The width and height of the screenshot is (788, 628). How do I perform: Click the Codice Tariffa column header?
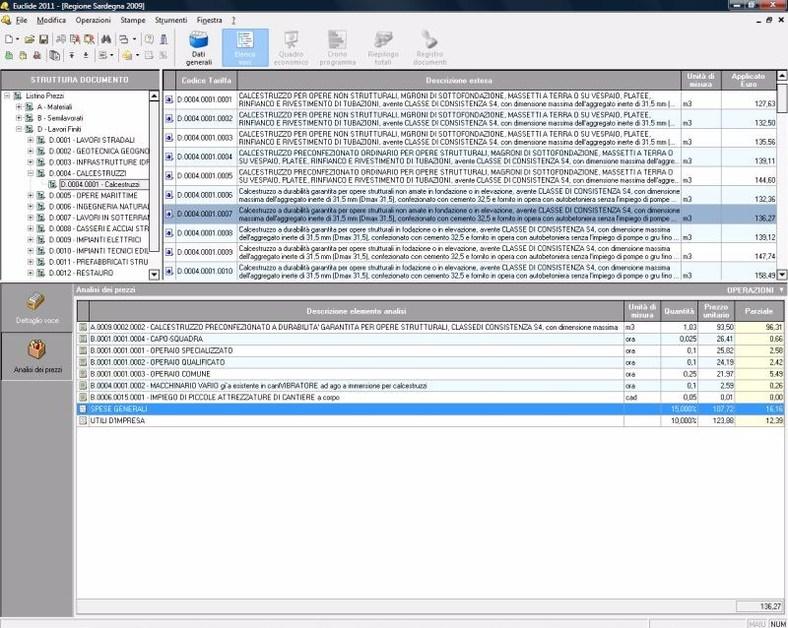[205, 79]
